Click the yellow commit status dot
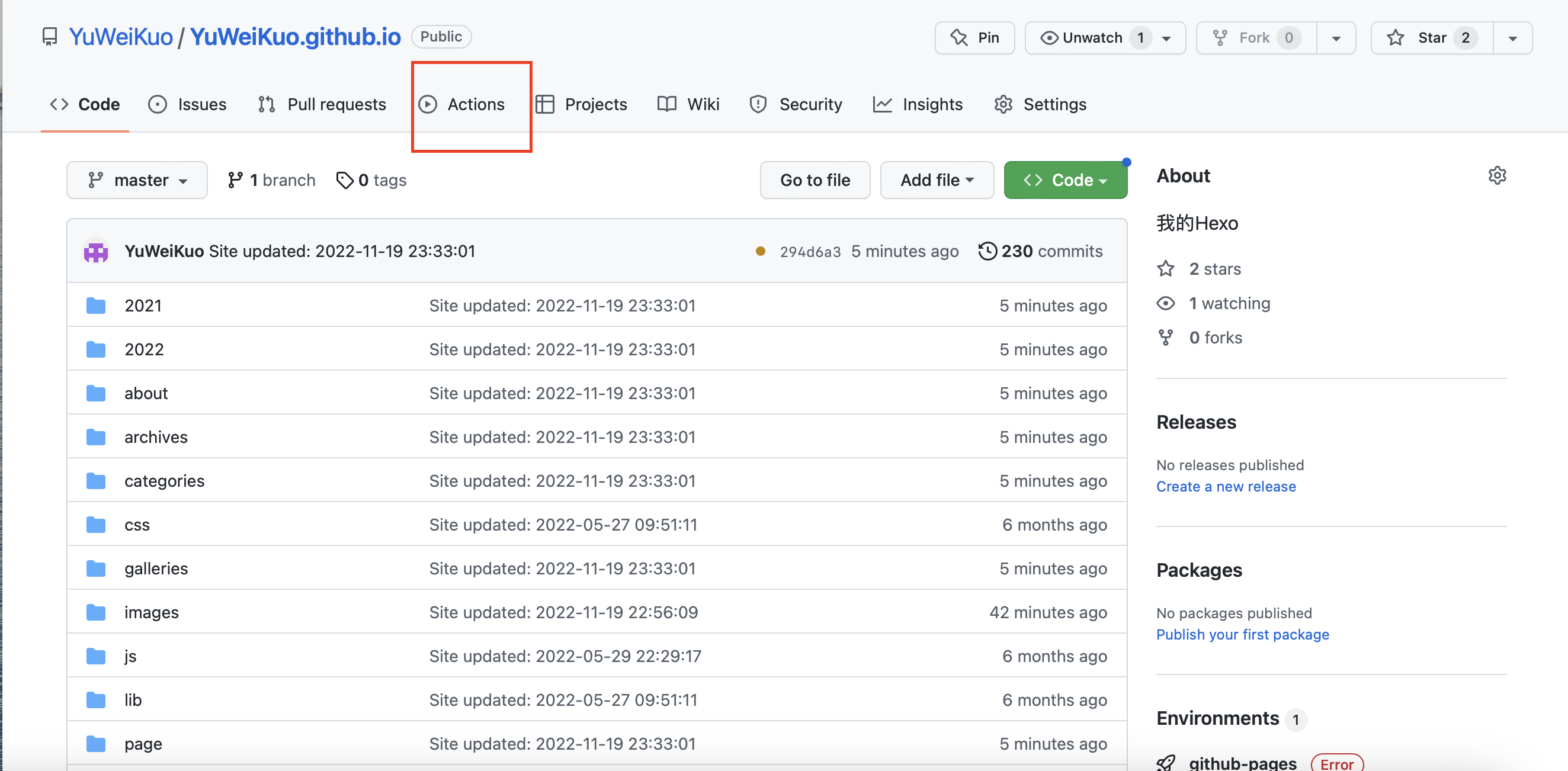 759,251
